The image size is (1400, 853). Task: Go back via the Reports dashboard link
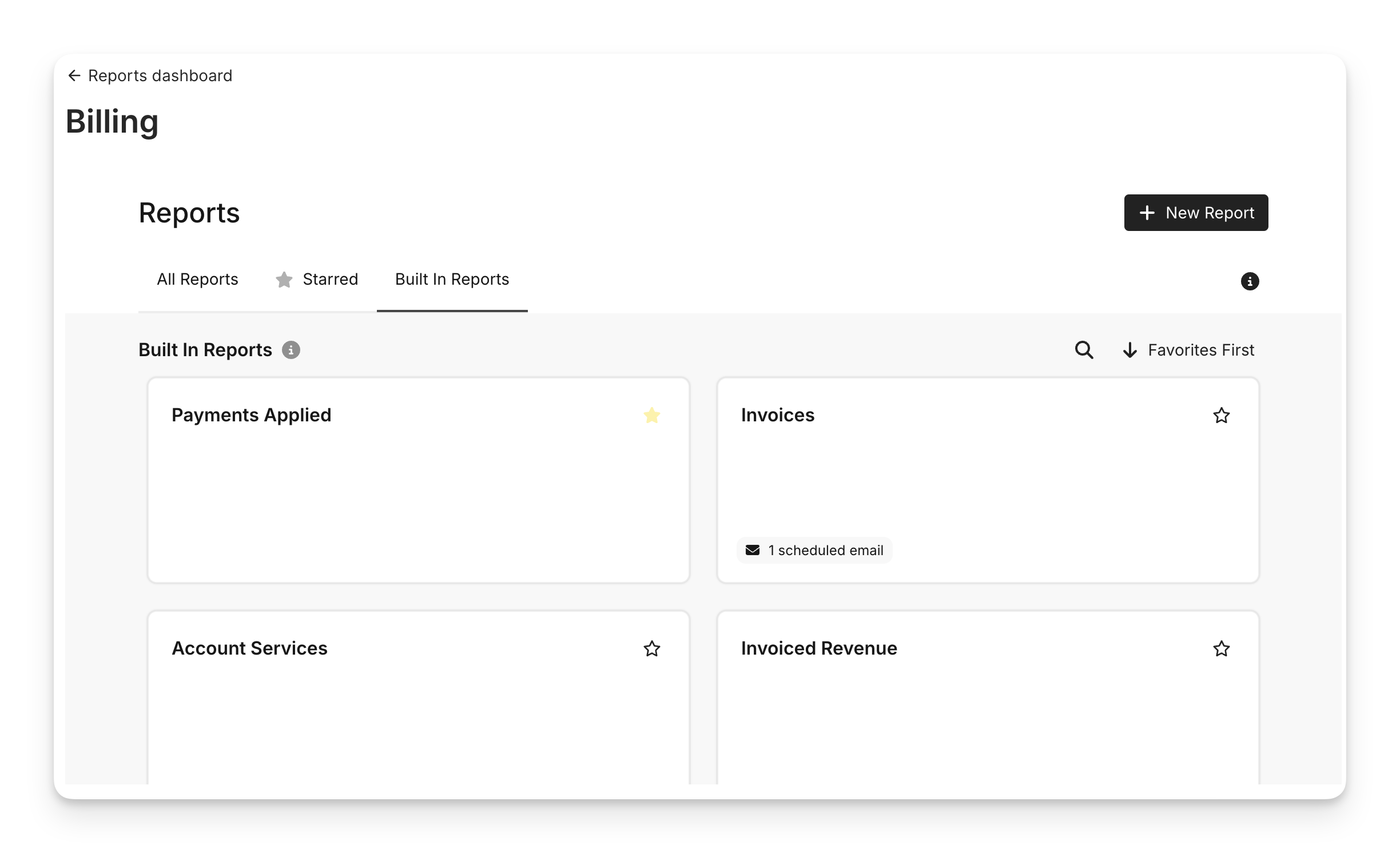(160, 76)
